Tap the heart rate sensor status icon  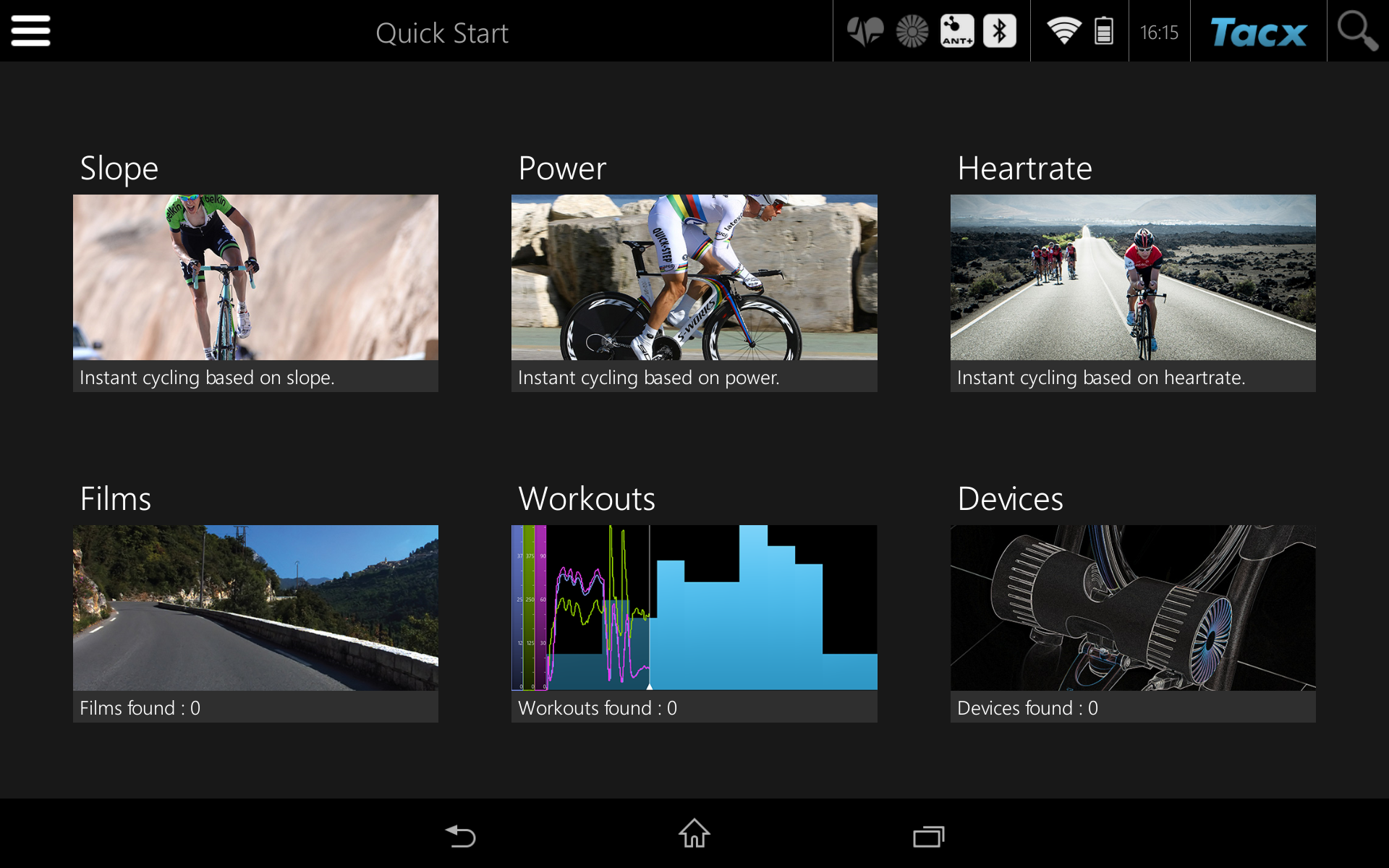(x=865, y=31)
